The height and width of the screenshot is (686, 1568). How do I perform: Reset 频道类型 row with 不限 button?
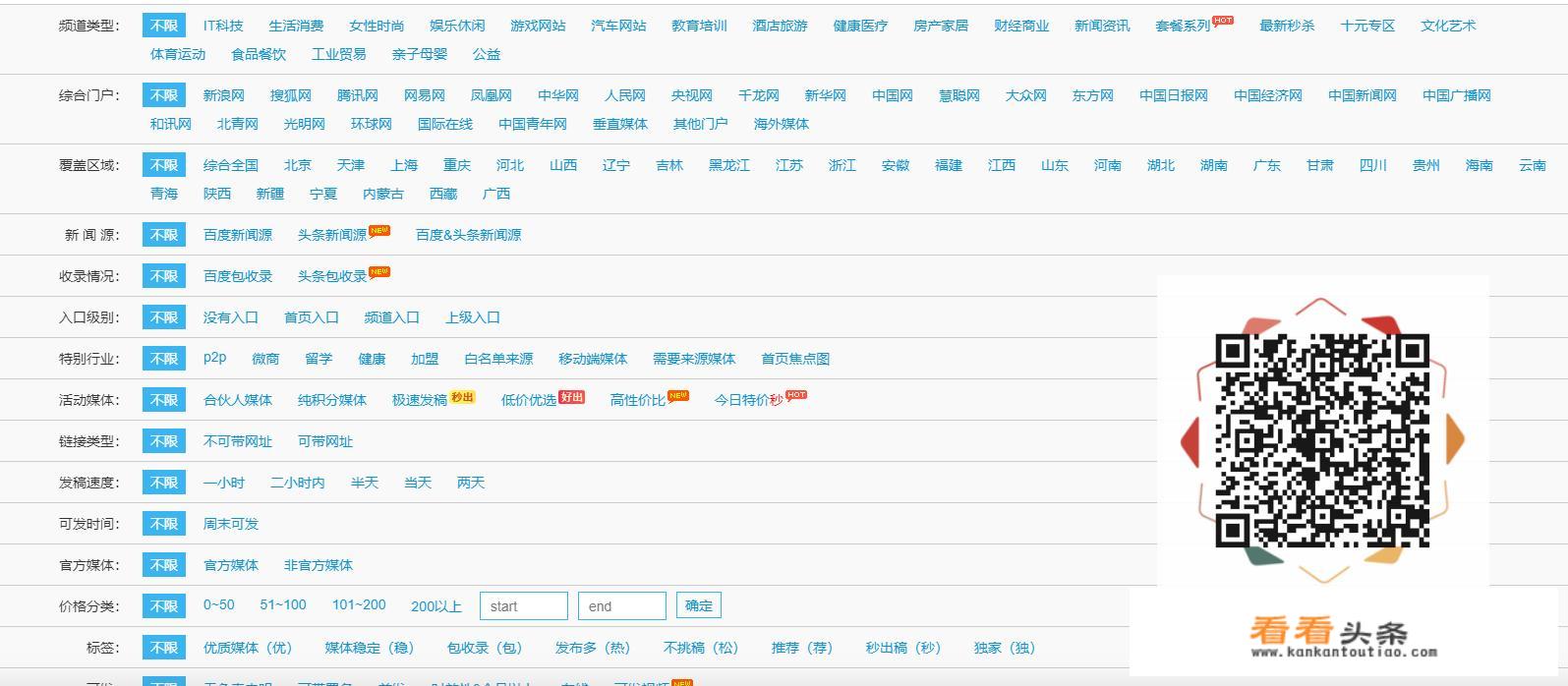pyautogui.click(x=164, y=26)
